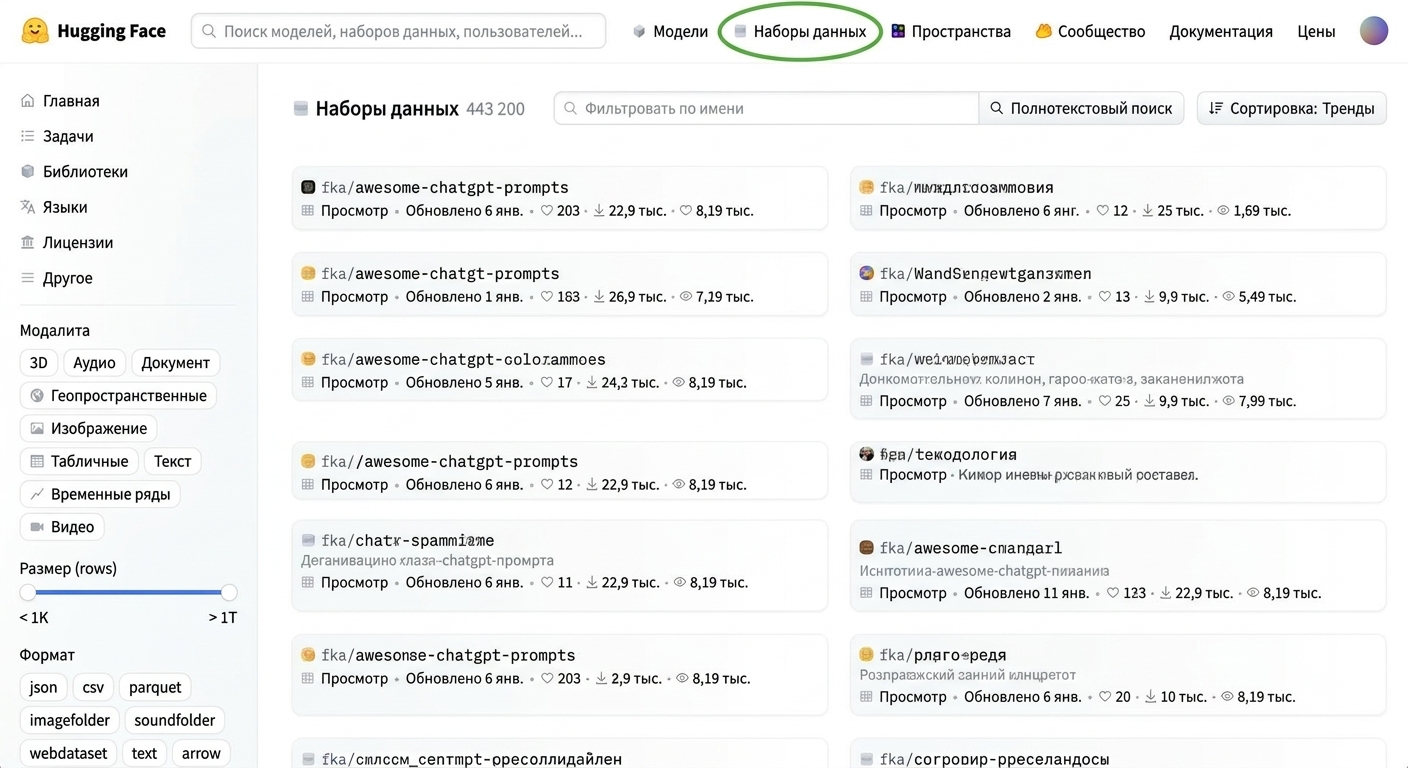The height and width of the screenshot is (768, 1408).
Task: Click the Полнотекстовый поиск button
Action: [x=1081, y=108]
